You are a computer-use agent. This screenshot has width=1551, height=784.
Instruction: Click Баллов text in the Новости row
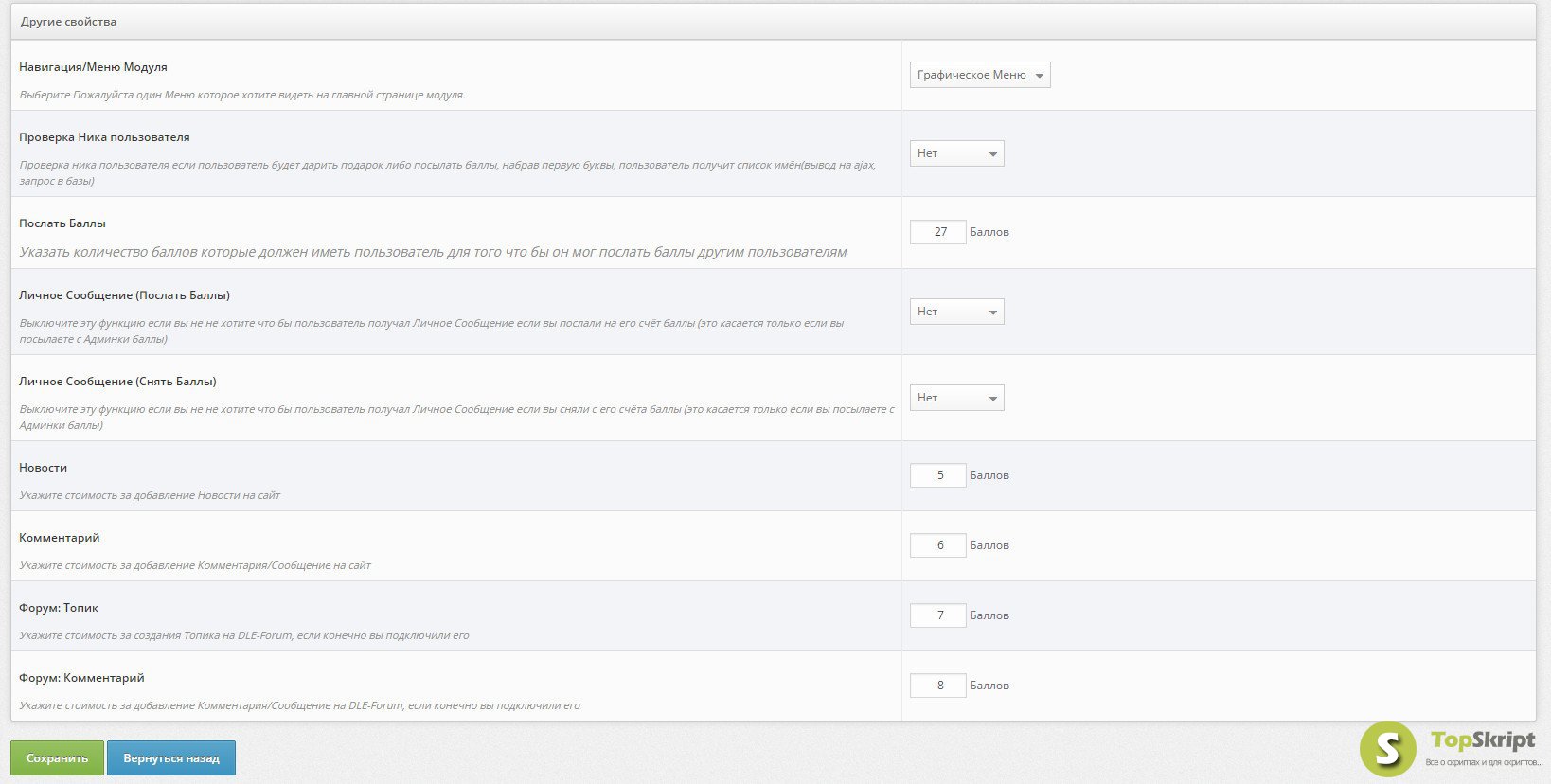[989, 475]
